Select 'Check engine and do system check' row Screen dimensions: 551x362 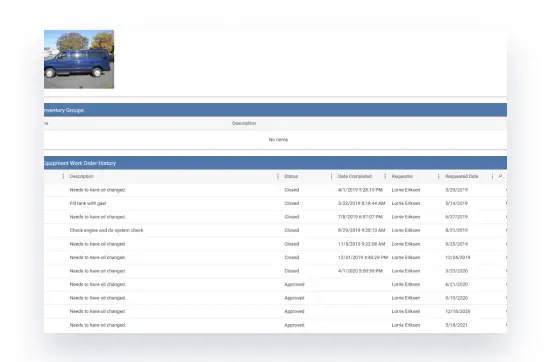pyautogui.click(x=275, y=231)
